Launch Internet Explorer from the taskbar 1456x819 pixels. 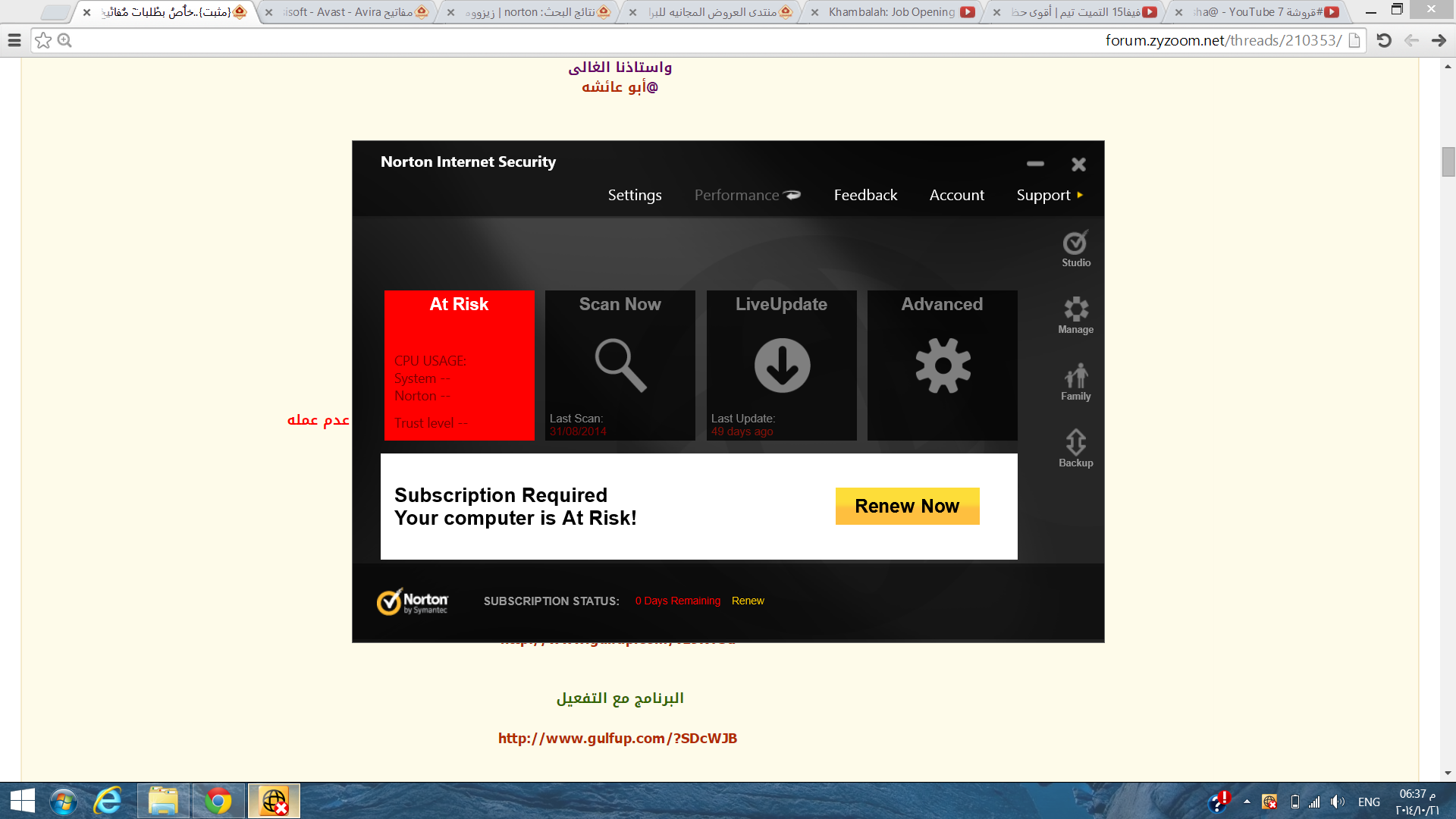tap(108, 801)
